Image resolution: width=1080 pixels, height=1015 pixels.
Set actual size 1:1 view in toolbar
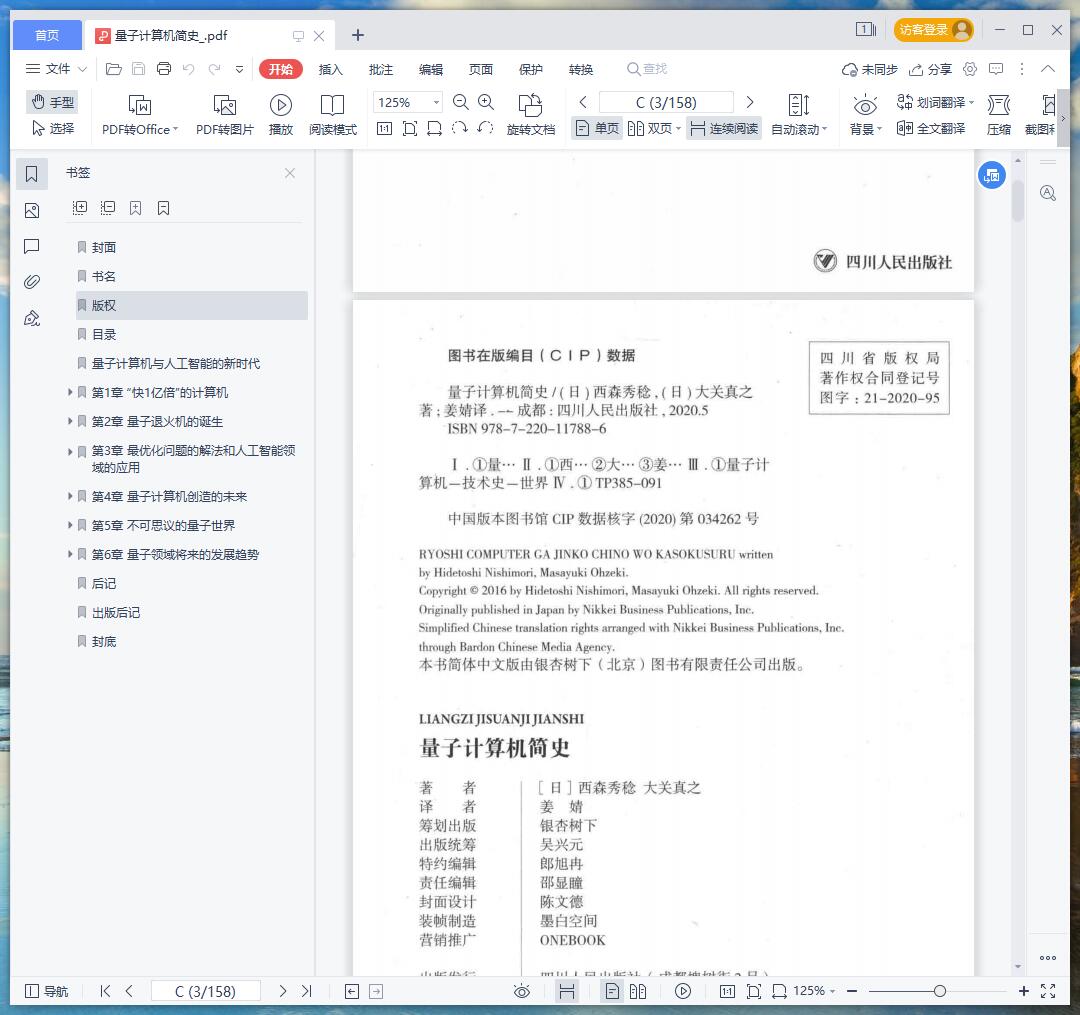click(384, 128)
